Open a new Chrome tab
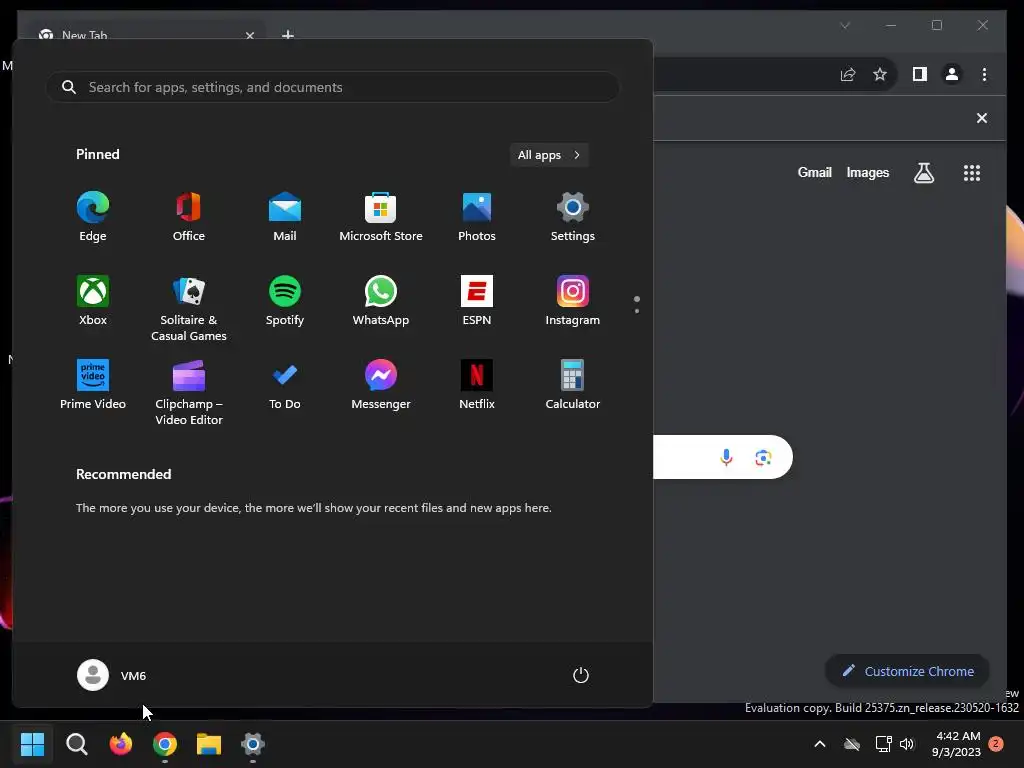The height and width of the screenshot is (768, 1024). pos(287,34)
